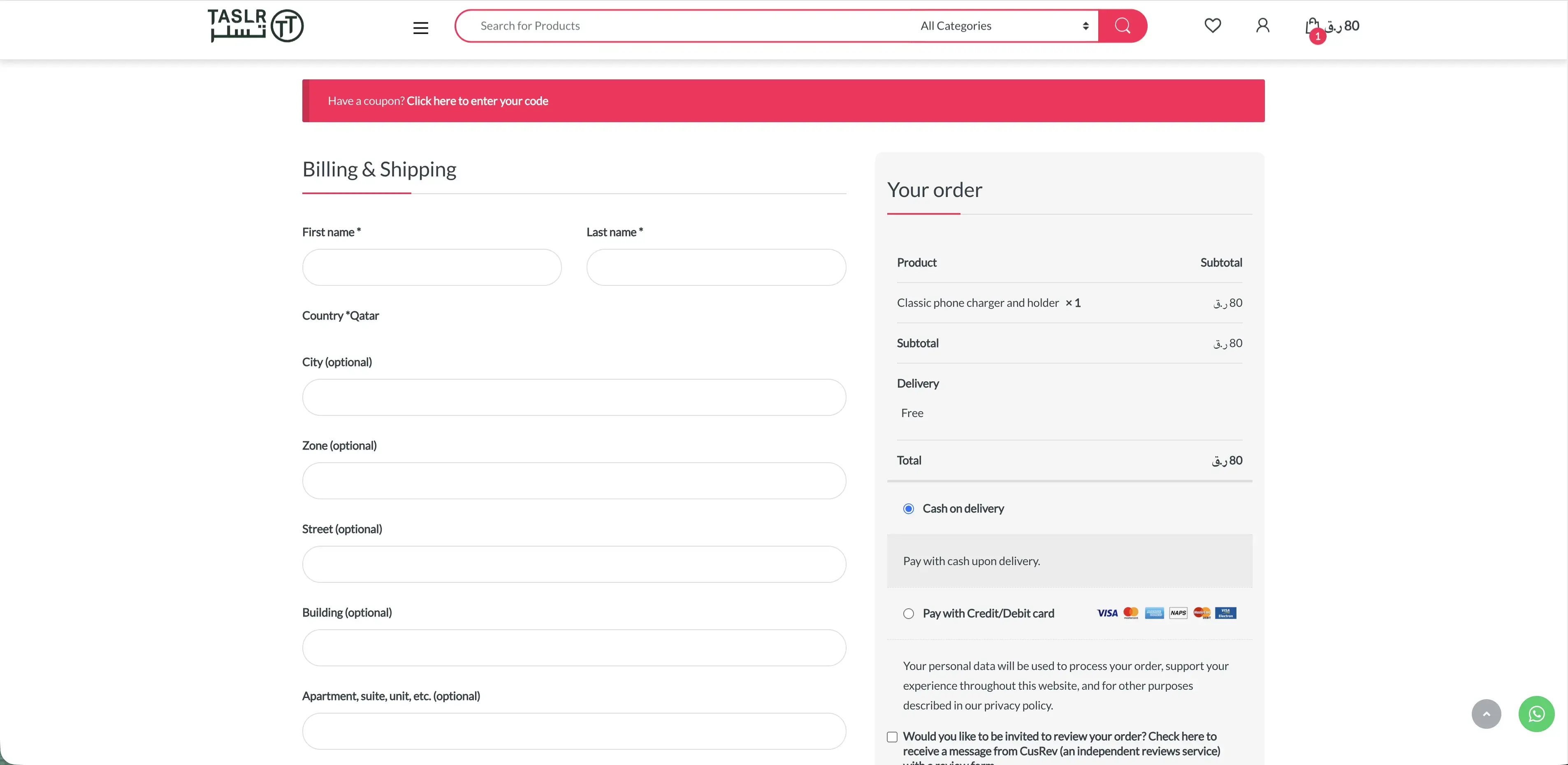Expand the All Categories dropdown
The height and width of the screenshot is (765, 1568).
click(x=1004, y=25)
